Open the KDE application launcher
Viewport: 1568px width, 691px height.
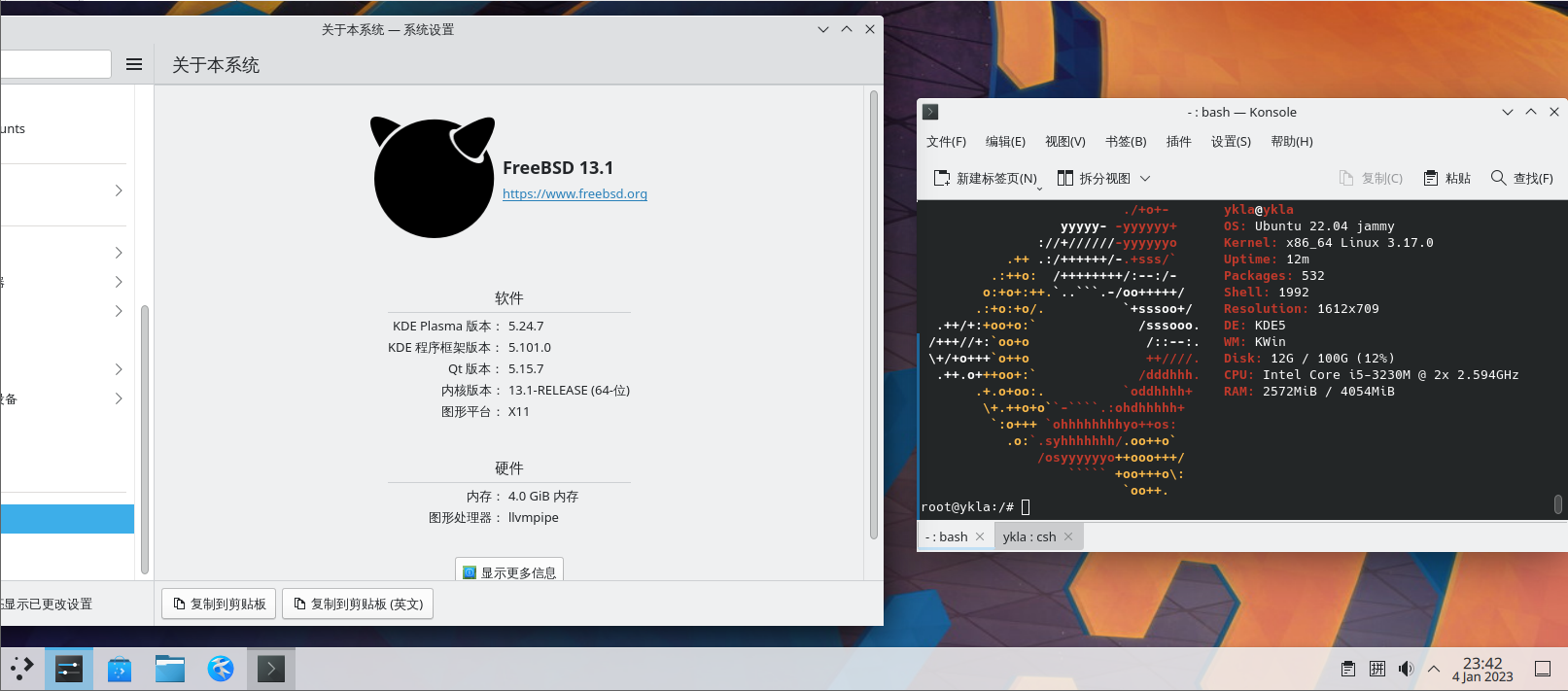(x=21, y=669)
